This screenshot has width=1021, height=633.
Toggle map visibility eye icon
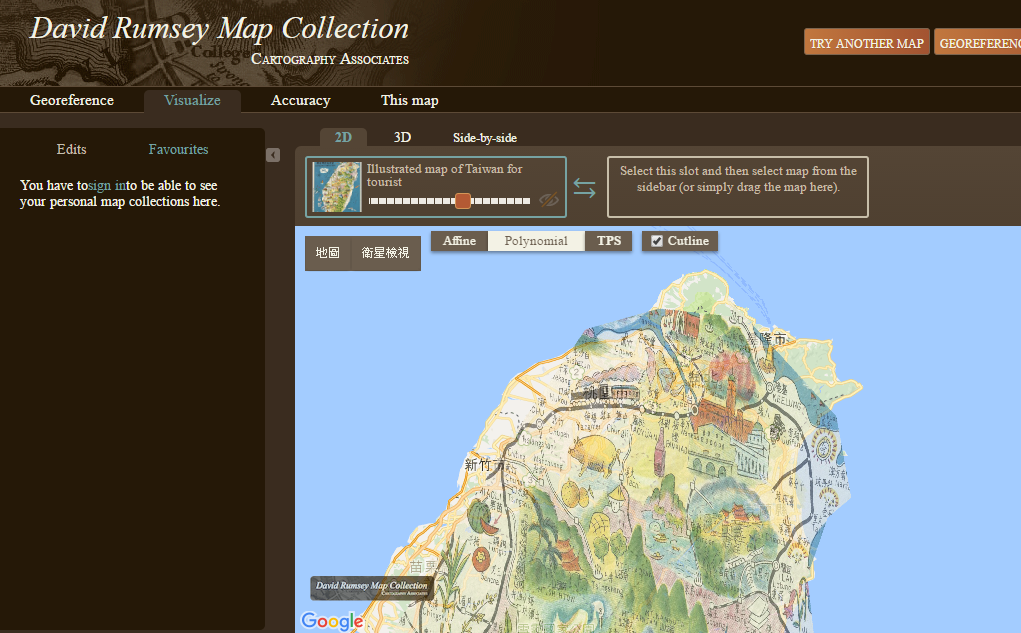coord(549,200)
